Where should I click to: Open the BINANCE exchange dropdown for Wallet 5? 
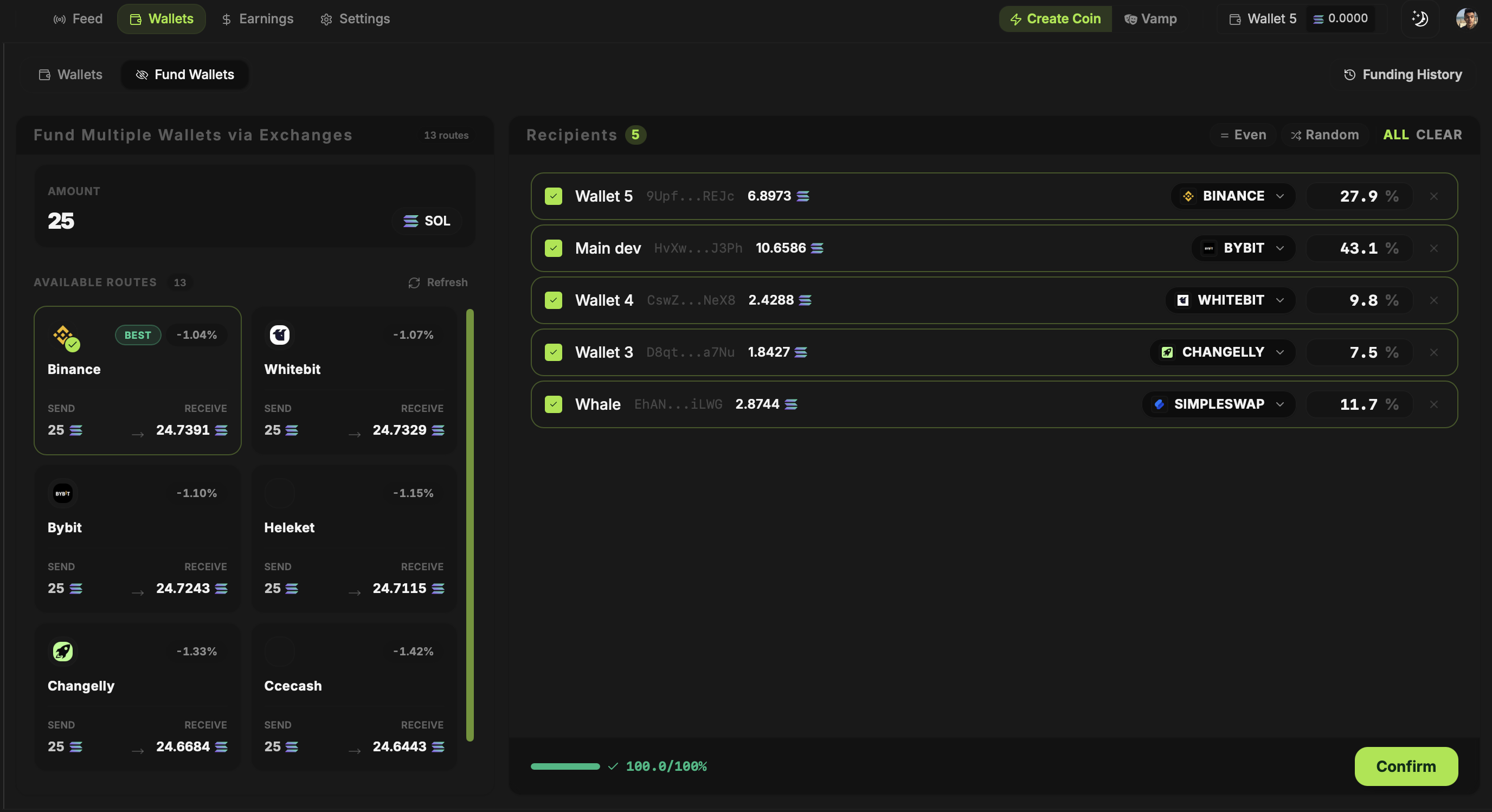1232,196
